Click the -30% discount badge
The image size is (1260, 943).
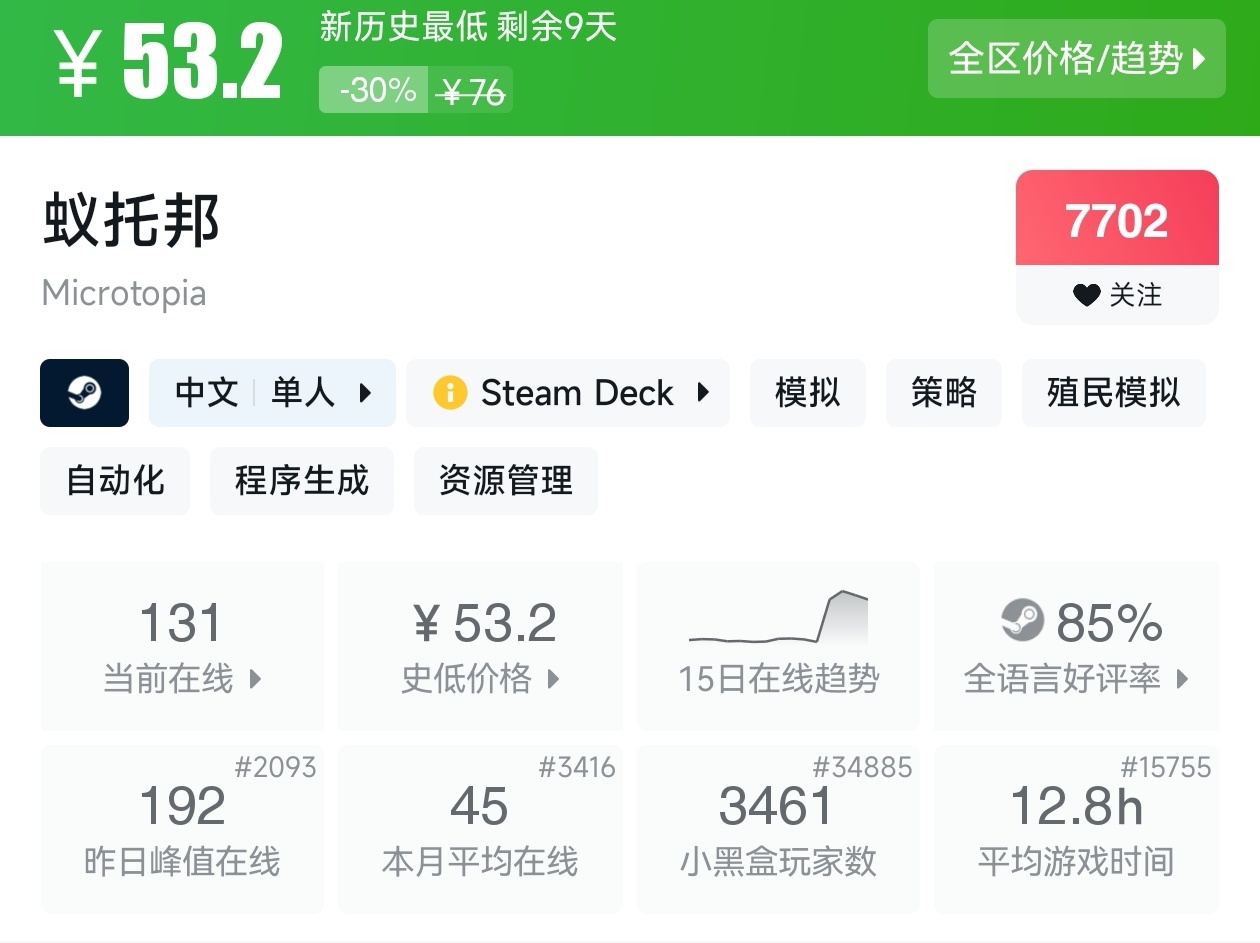pos(375,91)
